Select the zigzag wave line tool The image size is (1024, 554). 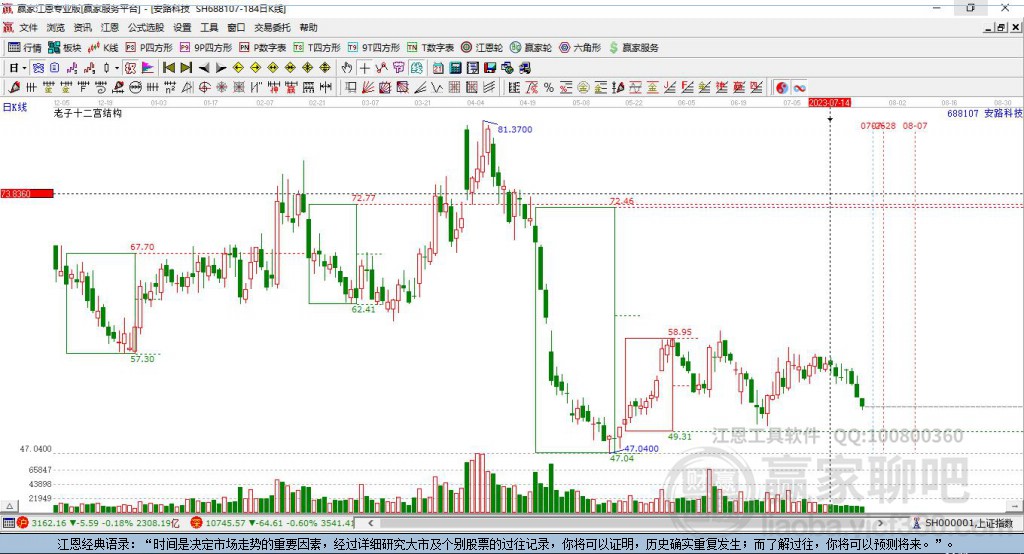pos(438,87)
